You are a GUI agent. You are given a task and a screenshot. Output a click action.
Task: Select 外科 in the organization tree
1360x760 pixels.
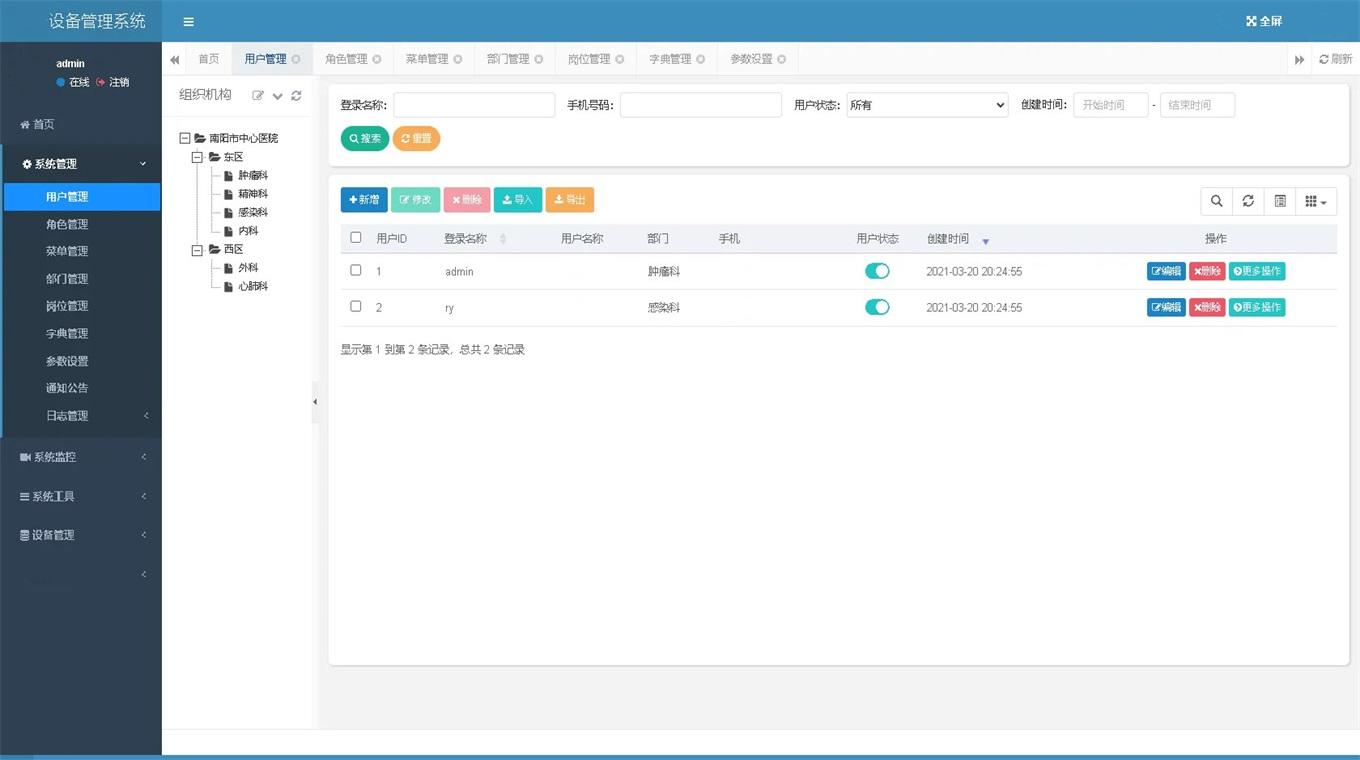coord(248,268)
